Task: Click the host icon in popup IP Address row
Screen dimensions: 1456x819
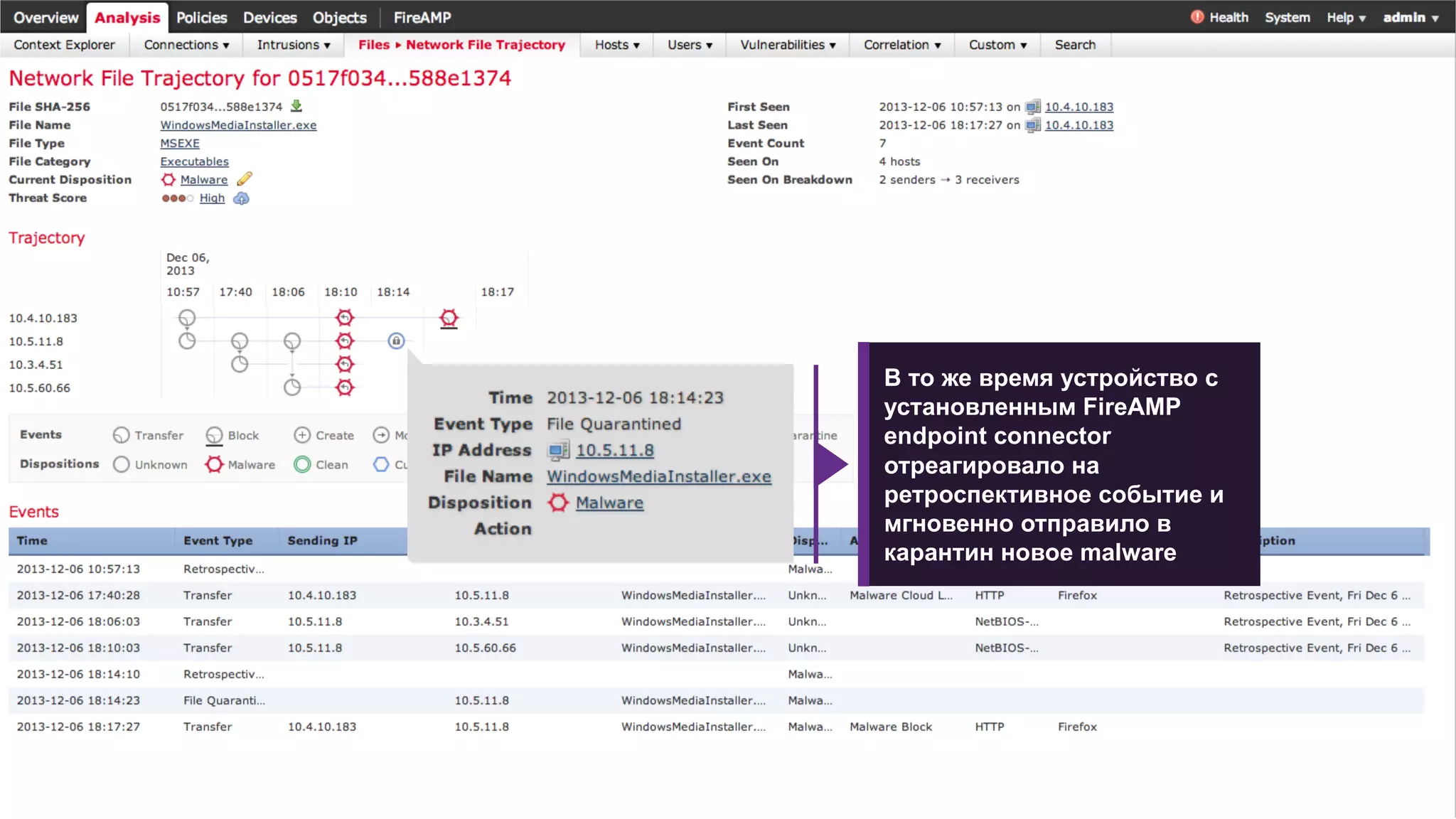Action: [559, 450]
